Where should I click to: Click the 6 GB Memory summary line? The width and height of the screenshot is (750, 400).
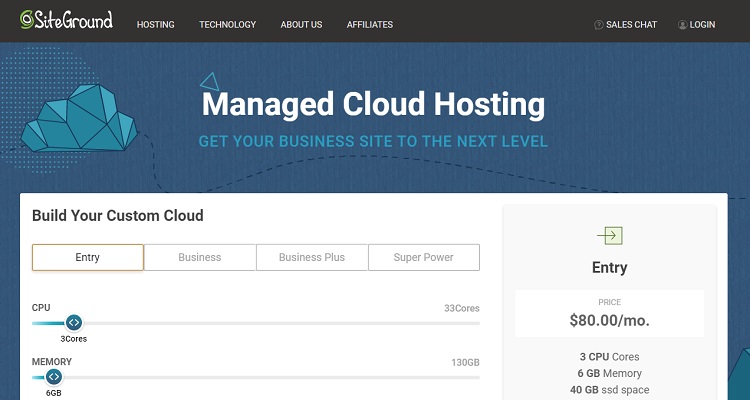(x=609, y=373)
